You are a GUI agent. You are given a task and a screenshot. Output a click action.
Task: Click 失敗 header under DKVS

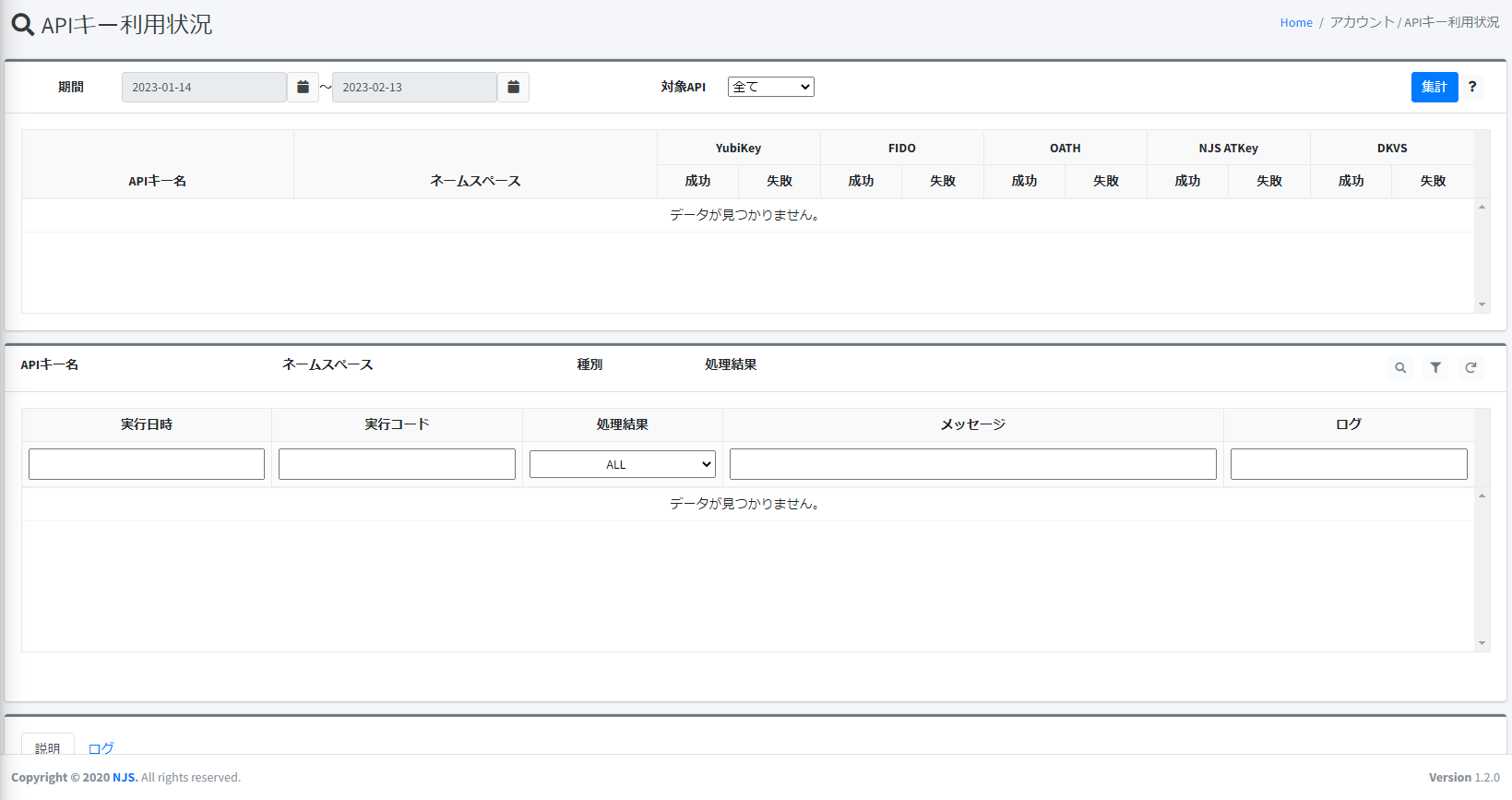pyautogui.click(x=1433, y=181)
